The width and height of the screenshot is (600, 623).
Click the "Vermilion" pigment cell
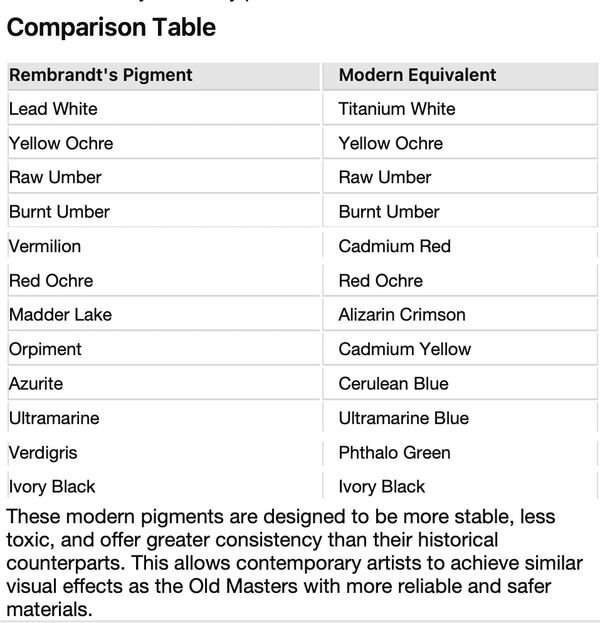[45, 246]
